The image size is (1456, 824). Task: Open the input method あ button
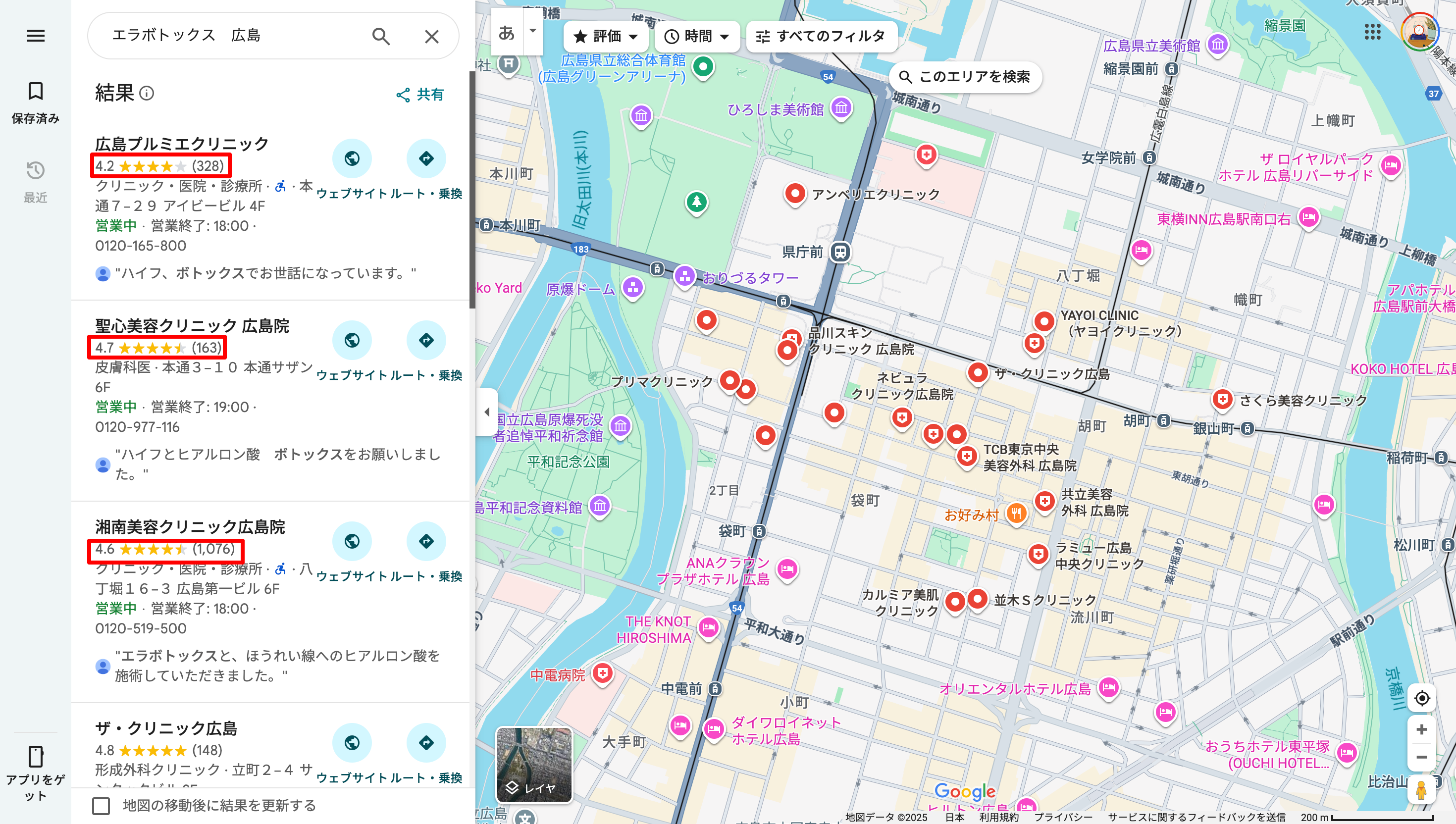click(507, 32)
